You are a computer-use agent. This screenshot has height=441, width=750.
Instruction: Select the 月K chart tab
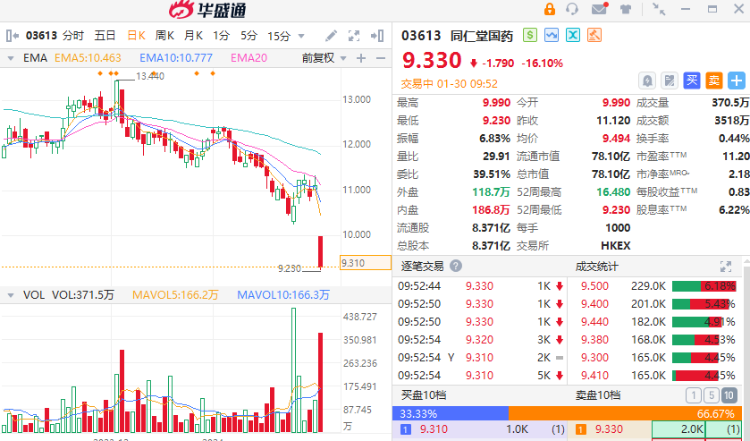(194, 35)
